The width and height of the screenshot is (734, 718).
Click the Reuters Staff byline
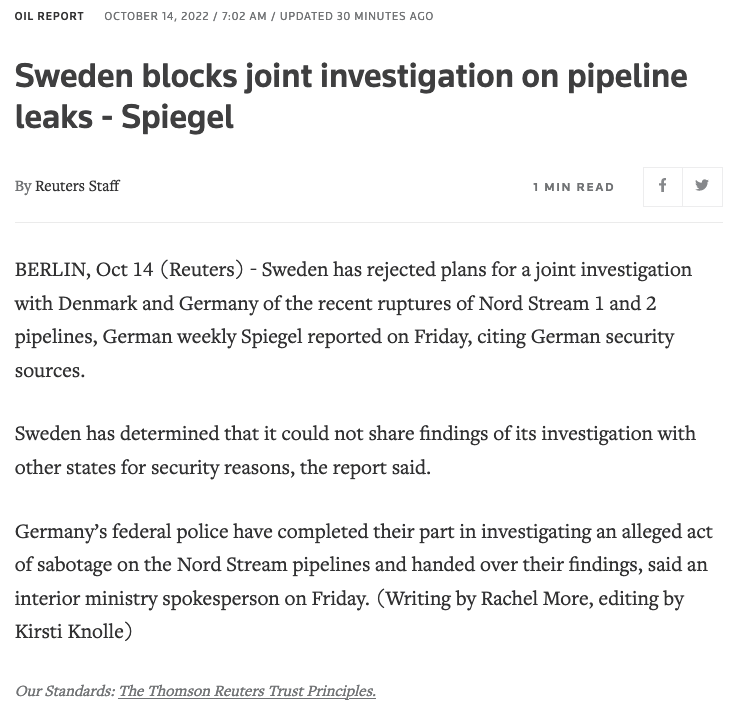point(77,186)
